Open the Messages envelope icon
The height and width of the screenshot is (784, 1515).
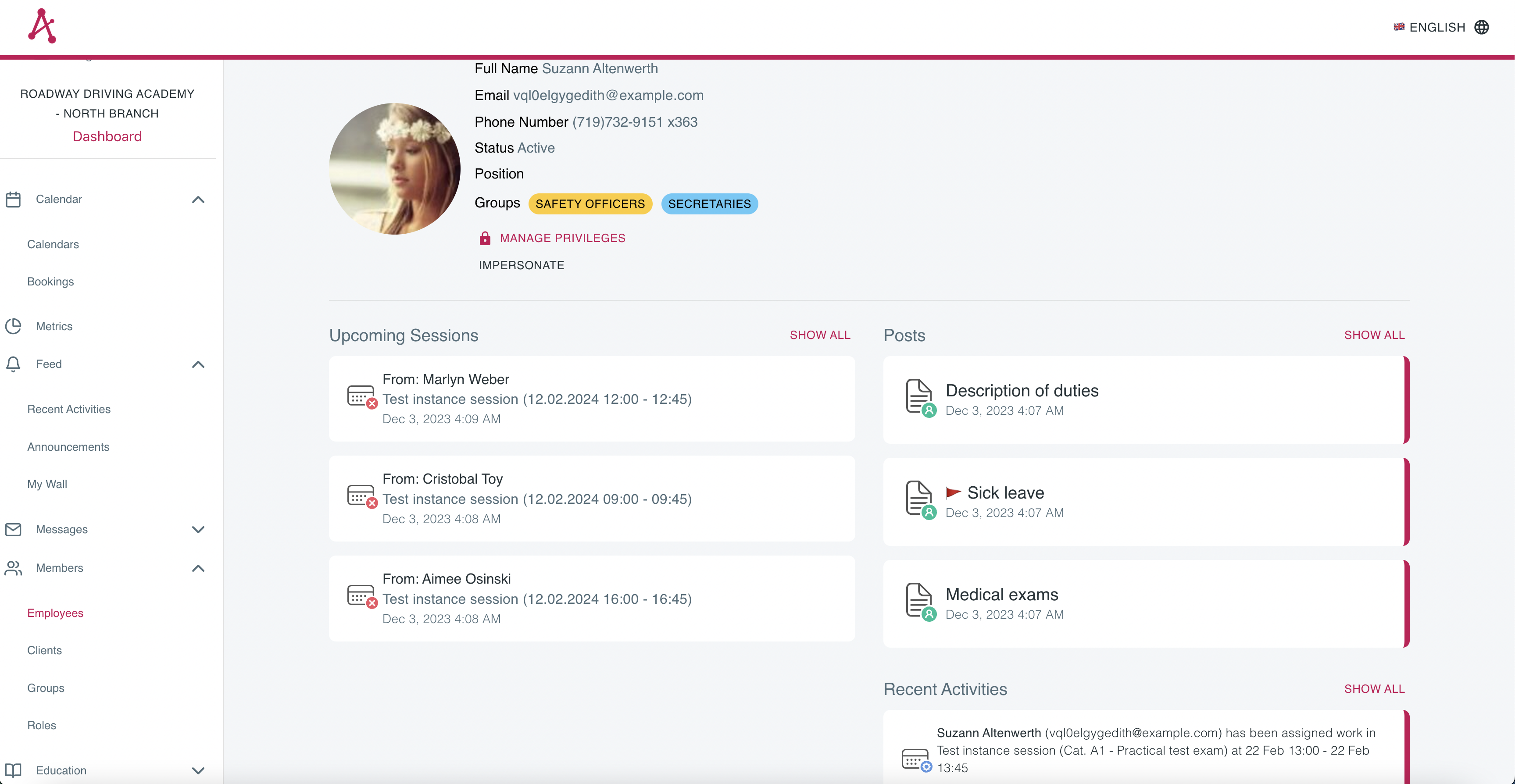tap(14, 529)
